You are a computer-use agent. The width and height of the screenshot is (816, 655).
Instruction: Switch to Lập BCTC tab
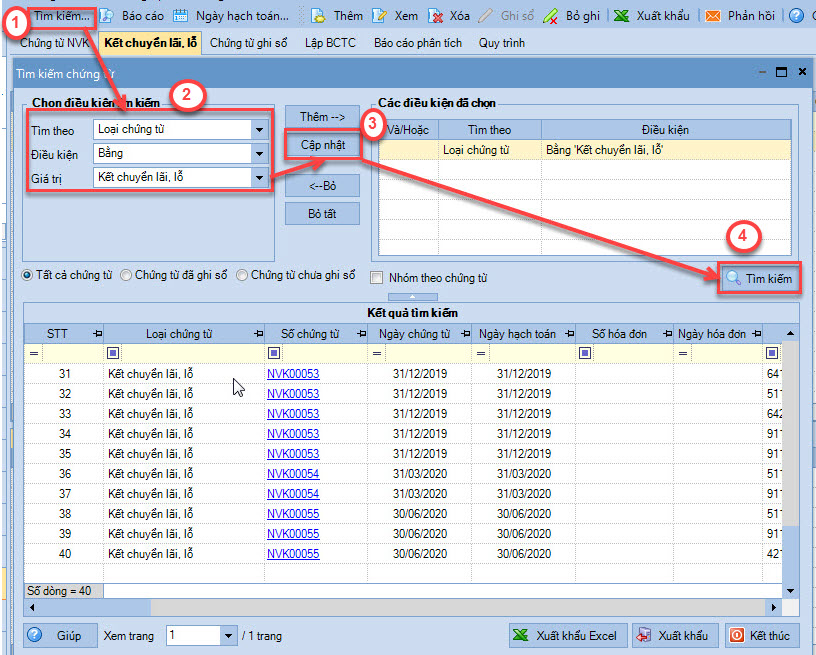point(330,43)
